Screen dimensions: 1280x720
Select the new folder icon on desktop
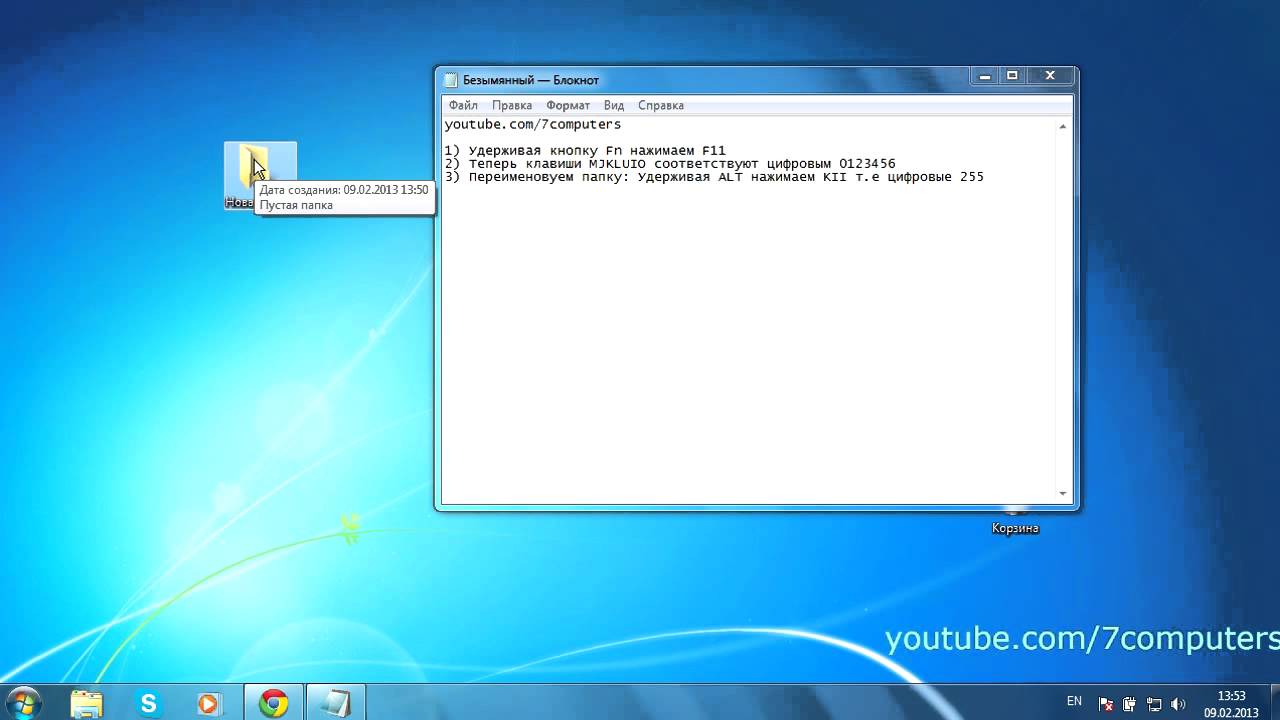coord(260,175)
